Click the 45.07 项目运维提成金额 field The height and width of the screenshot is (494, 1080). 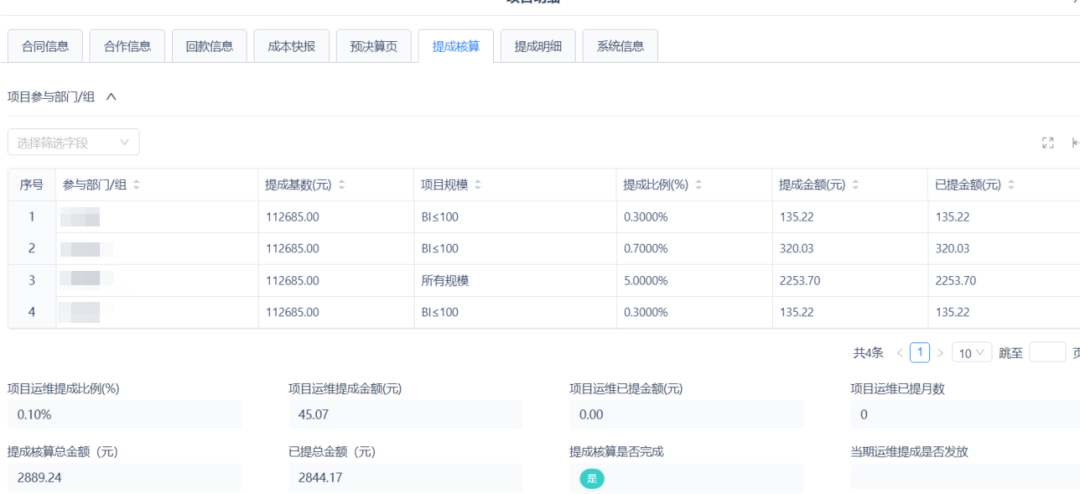406,415
